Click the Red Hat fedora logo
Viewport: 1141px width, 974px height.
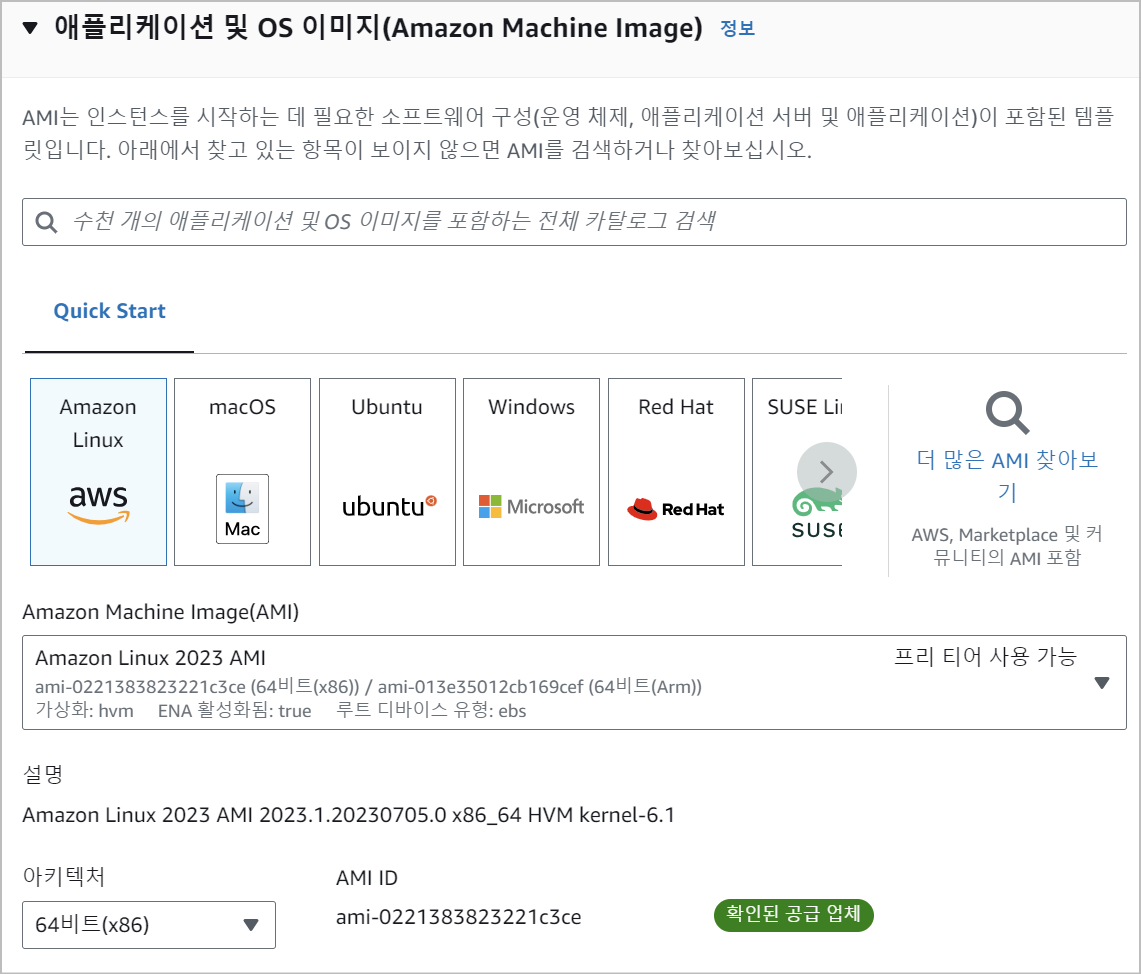pos(675,509)
